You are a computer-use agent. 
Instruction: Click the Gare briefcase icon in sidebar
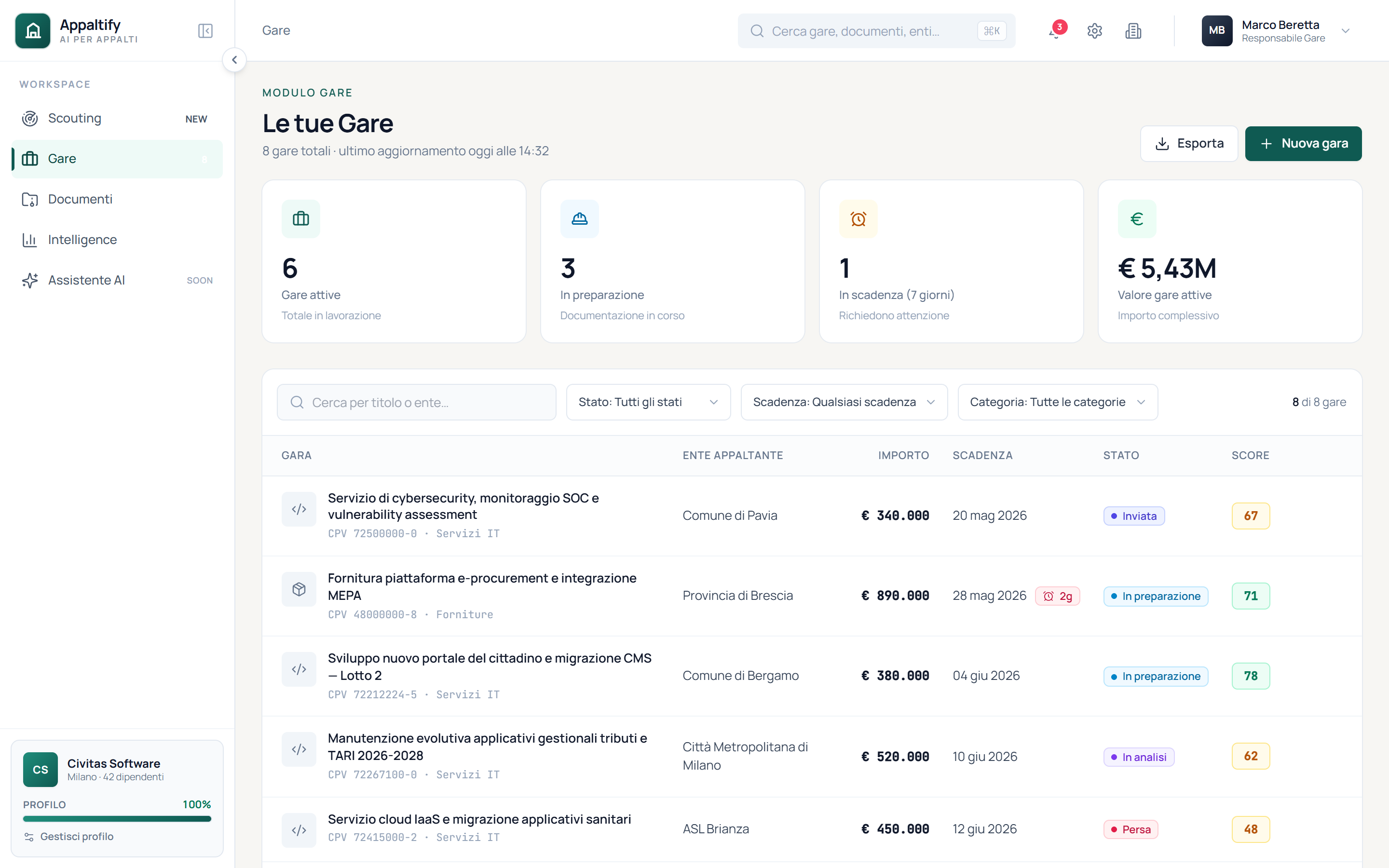pos(30,159)
